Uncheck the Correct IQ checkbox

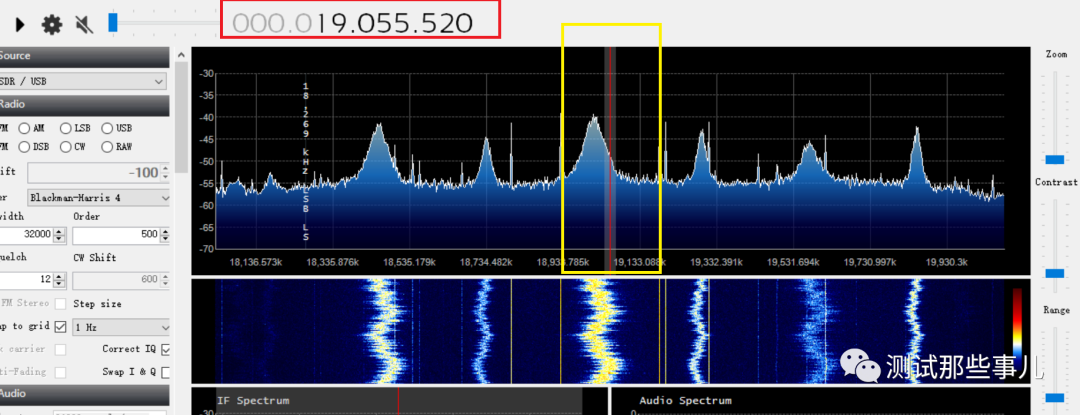(165, 350)
